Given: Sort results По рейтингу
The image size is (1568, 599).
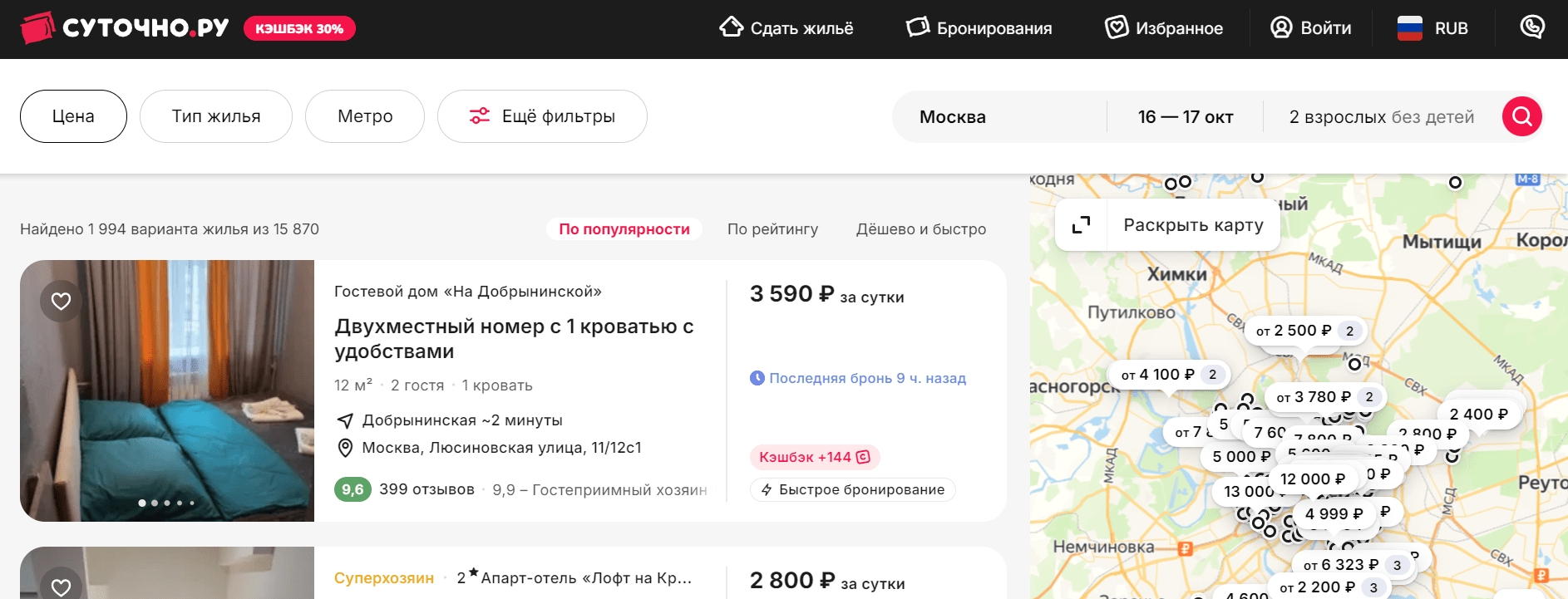Looking at the screenshot, I should 772,229.
